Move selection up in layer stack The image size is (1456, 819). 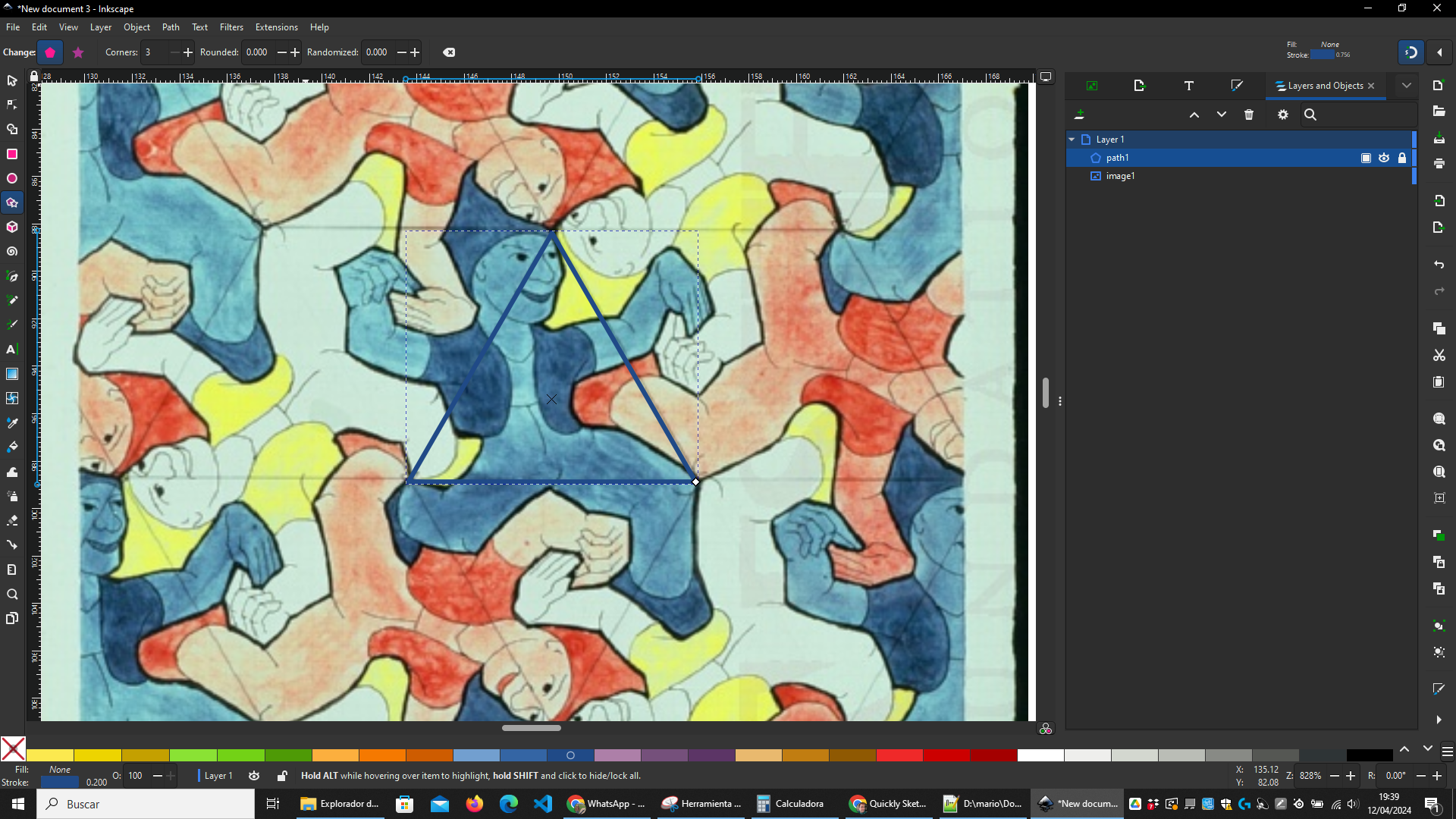click(1194, 115)
